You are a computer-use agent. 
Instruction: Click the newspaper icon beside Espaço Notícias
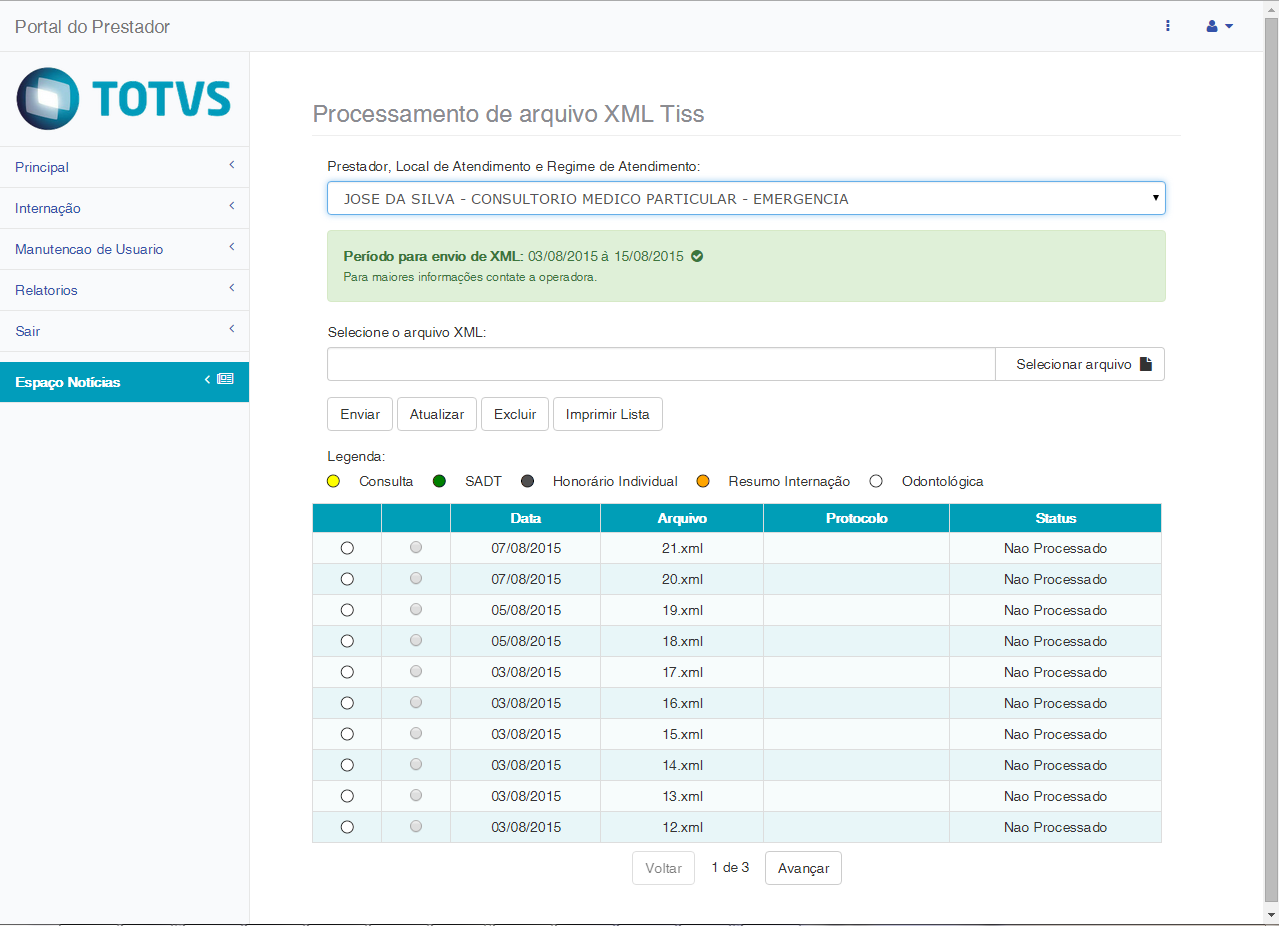click(225, 379)
